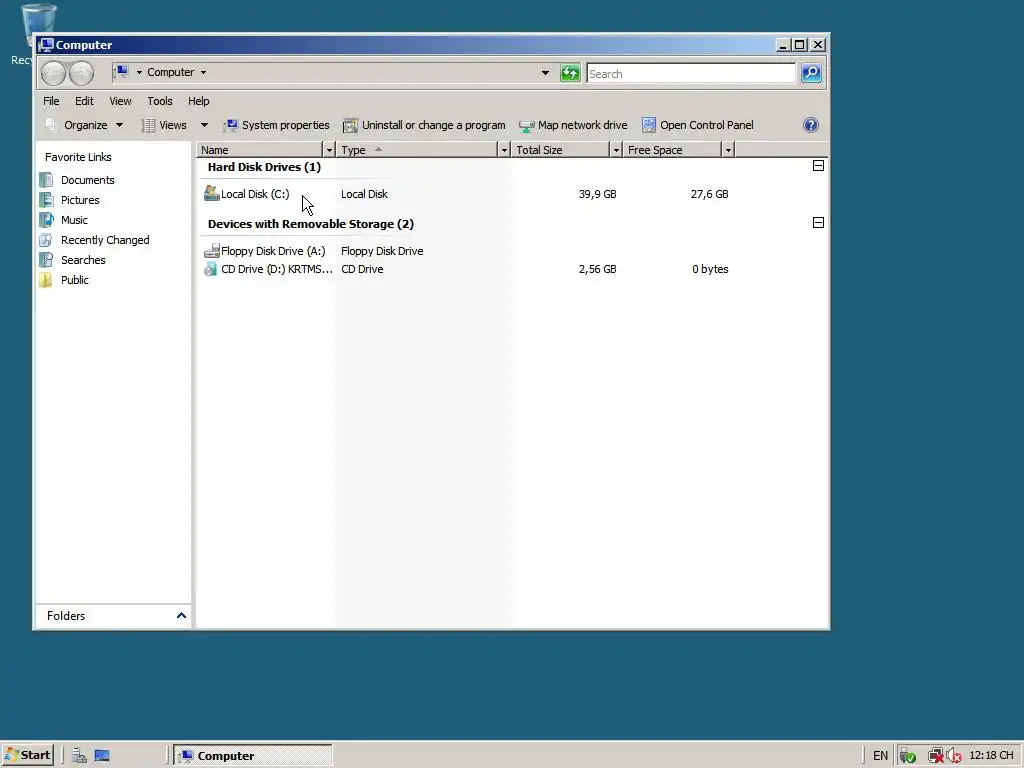
Task: Click Uninstall or change a program
Action: tap(424, 125)
